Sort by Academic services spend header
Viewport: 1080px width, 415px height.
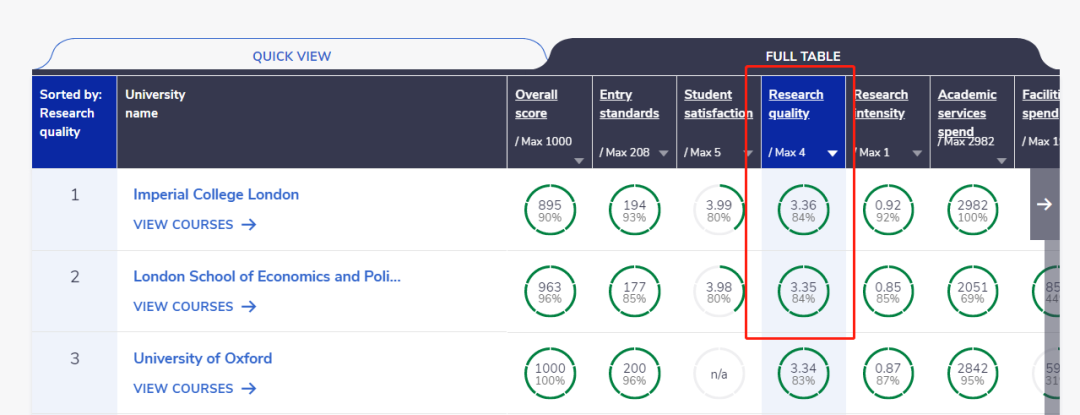(x=966, y=113)
